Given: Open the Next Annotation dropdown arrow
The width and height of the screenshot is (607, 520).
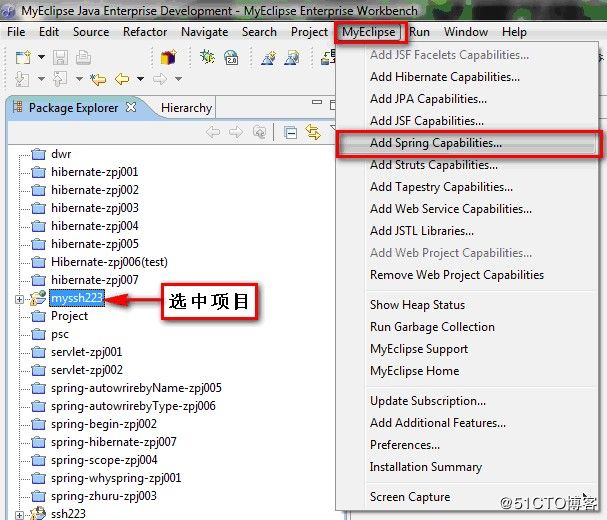Looking at the screenshot, I should point(41,79).
